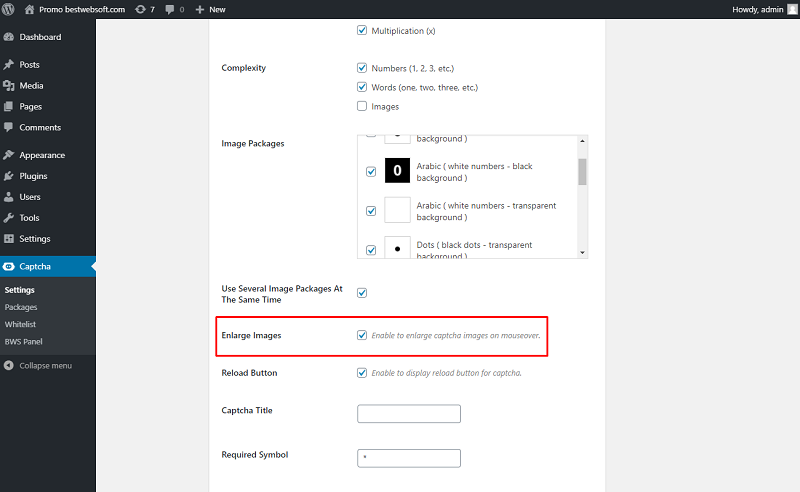
Task: Click Promo bestwebsoft.com site link
Action: (82, 9)
